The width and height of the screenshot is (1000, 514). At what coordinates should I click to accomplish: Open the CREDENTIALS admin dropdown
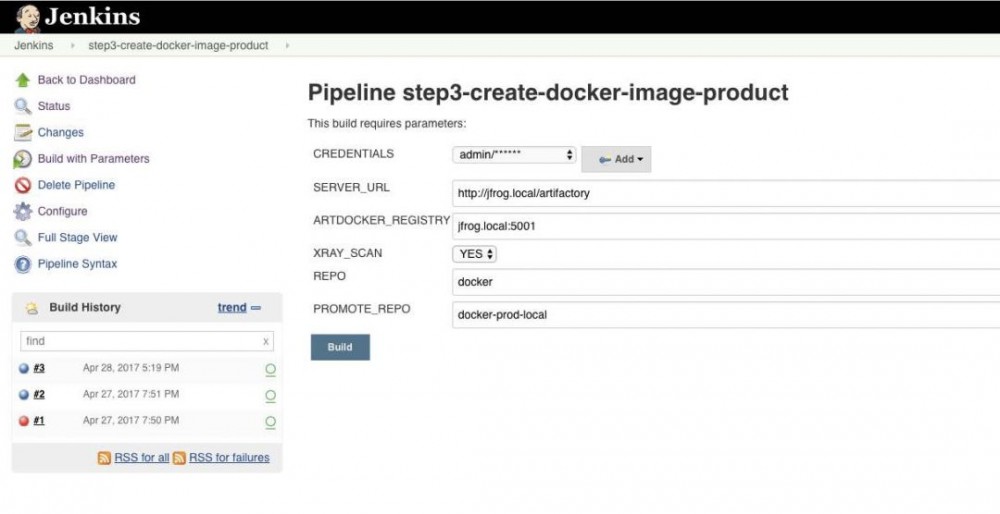point(514,155)
